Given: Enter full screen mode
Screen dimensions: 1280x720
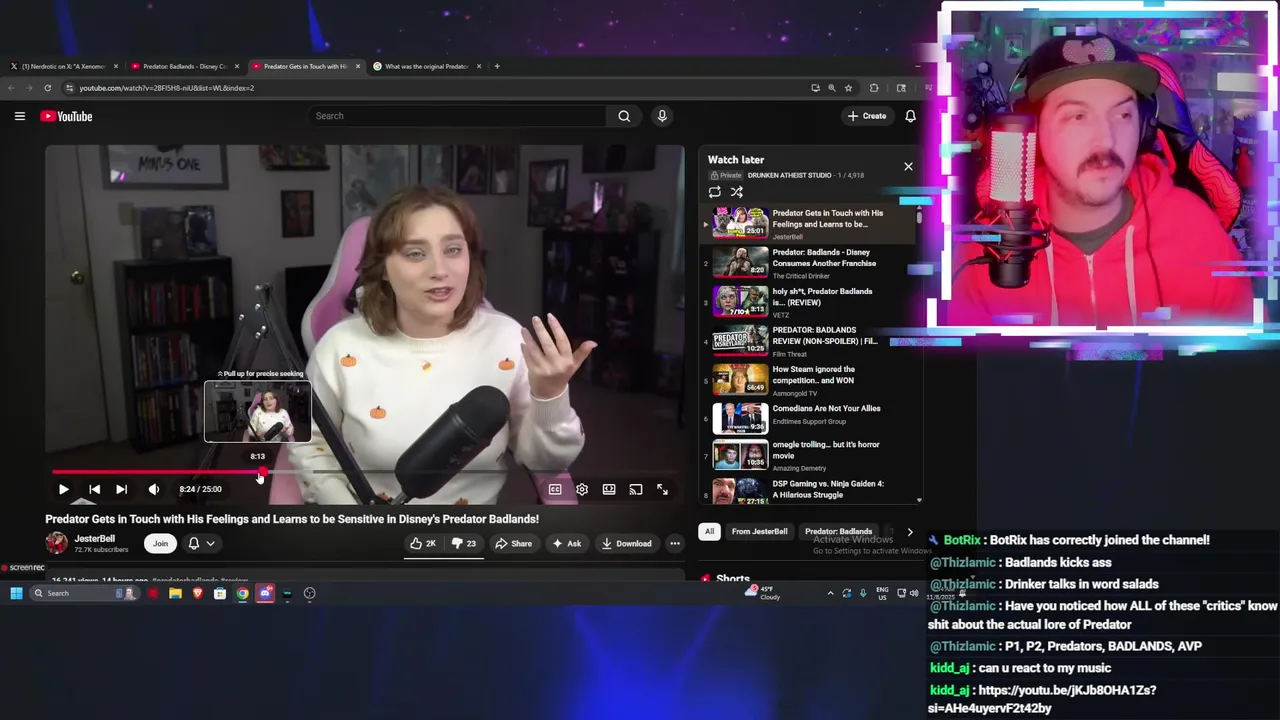Looking at the screenshot, I should coord(662,489).
